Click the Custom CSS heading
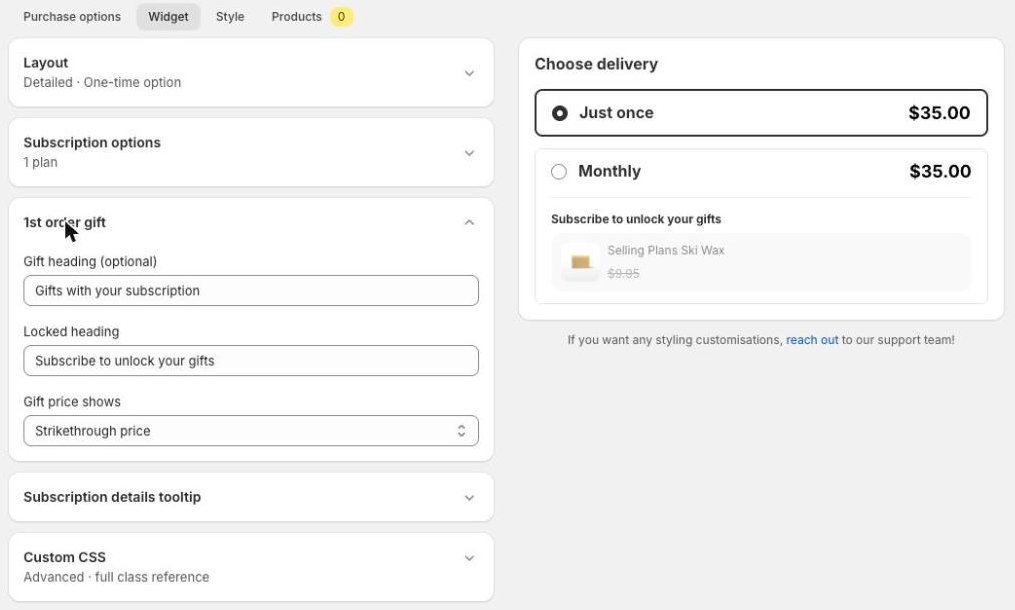The height and width of the screenshot is (610, 1015). tap(65, 558)
